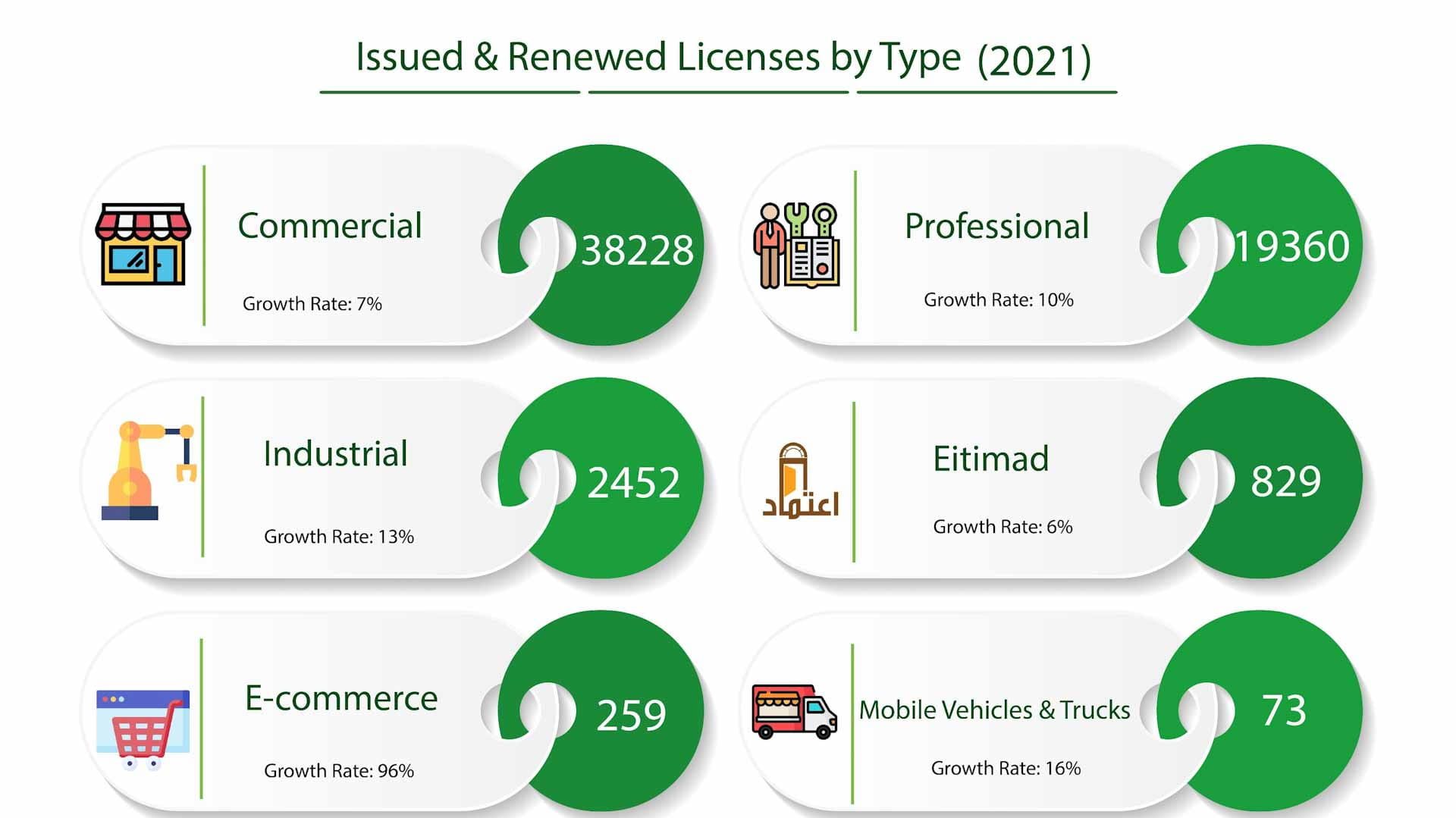Click the infographic title text
Screen dimensions: 1456x818
tap(724, 57)
